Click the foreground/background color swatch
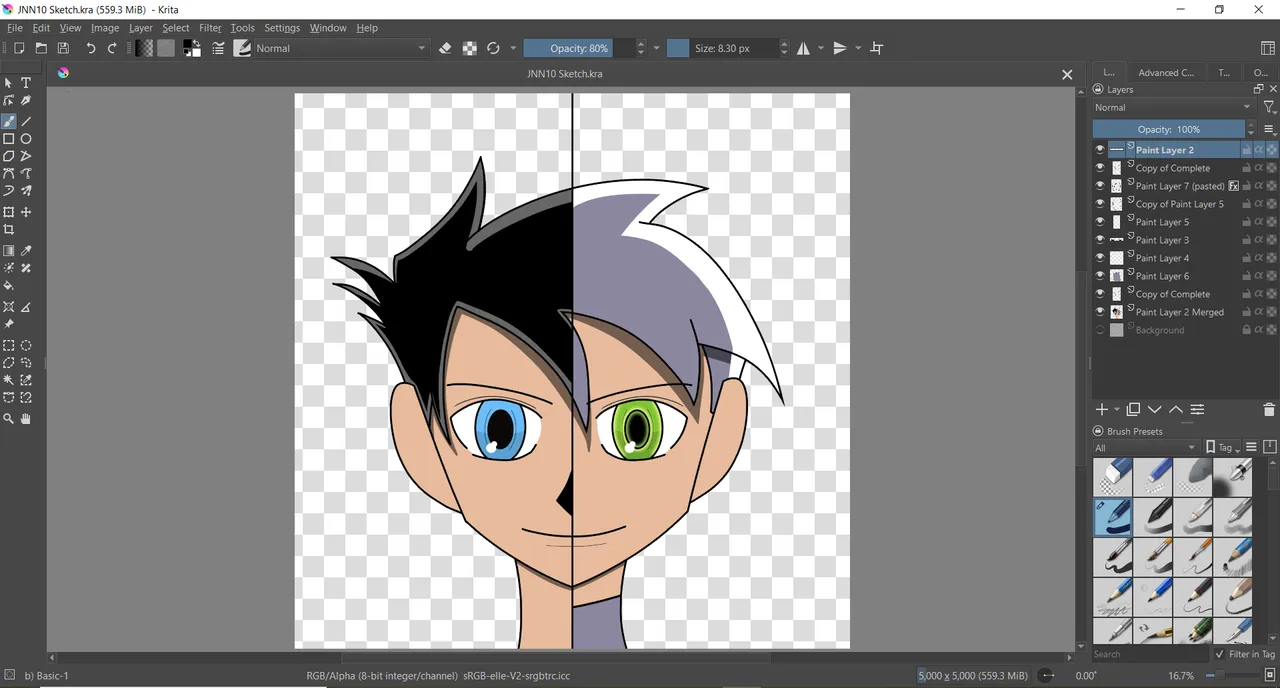This screenshot has width=1280, height=688. tap(192, 48)
